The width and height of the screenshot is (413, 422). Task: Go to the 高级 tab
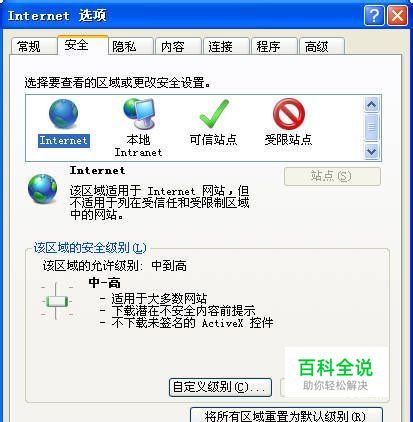tap(322, 46)
